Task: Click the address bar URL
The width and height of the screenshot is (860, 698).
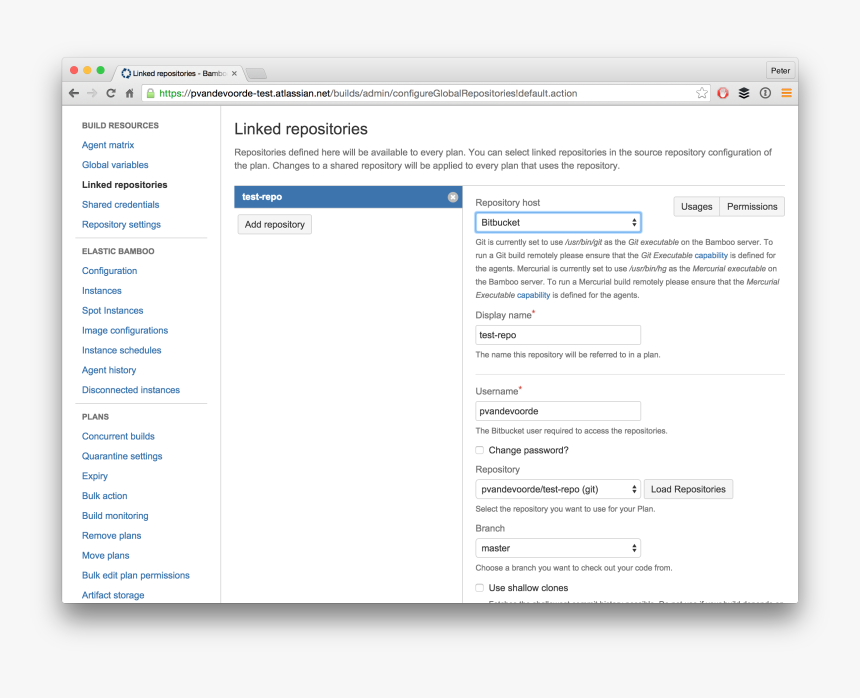Action: point(368,93)
